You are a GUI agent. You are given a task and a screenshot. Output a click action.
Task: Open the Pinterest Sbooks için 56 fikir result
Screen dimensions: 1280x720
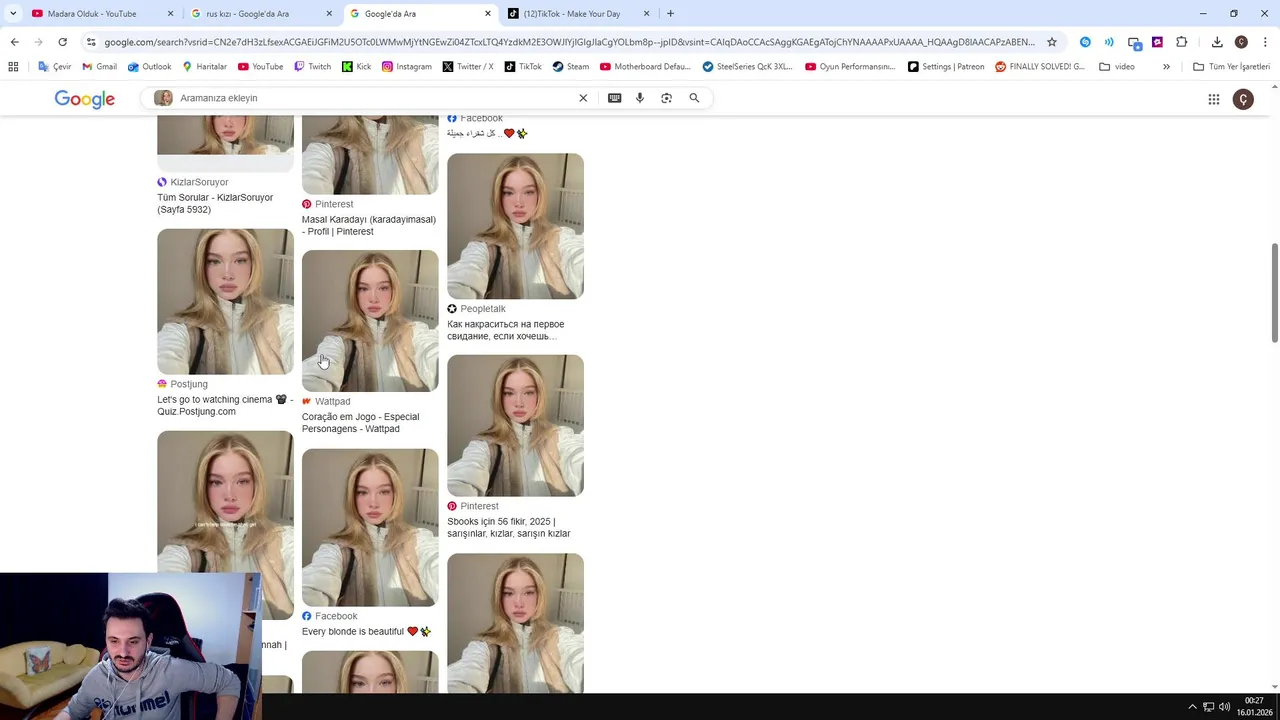pyautogui.click(x=509, y=527)
